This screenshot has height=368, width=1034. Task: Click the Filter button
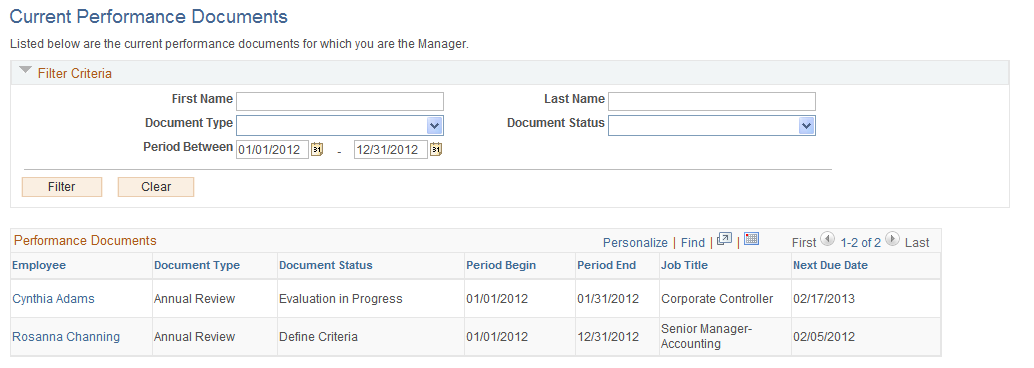point(62,187)
